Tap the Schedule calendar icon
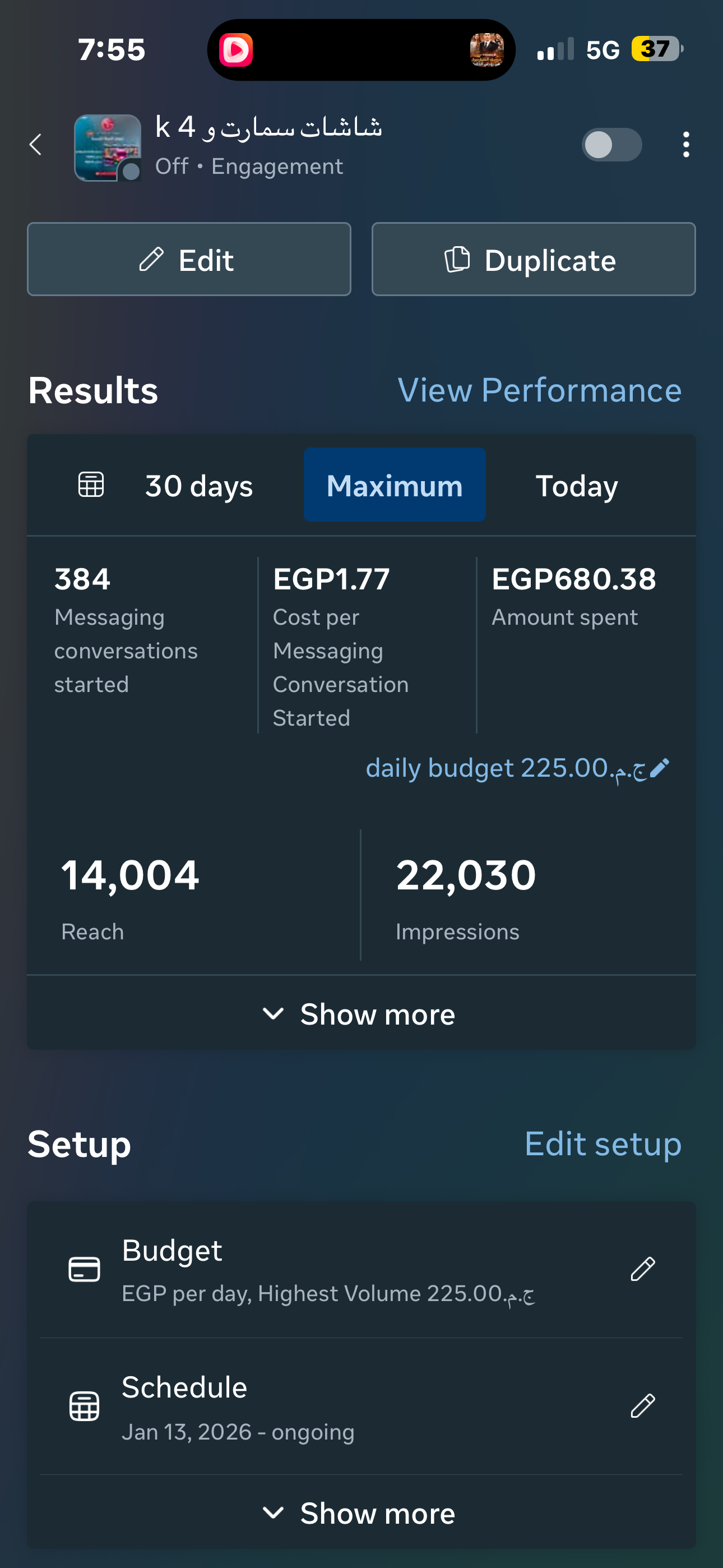Viewport: 723px width, 1568px height. click(85, 1406)
